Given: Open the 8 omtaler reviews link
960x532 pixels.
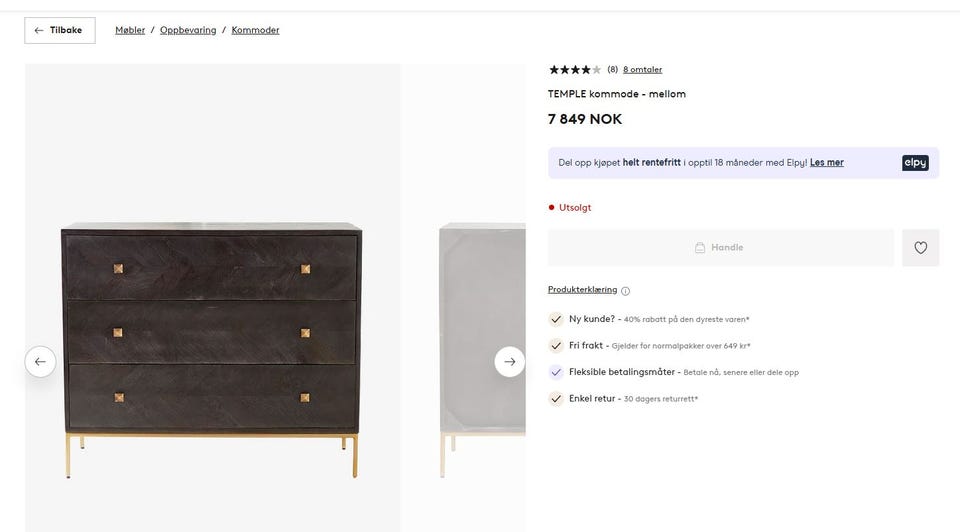Looking at the screenshot, I should (x=642, y=70).
